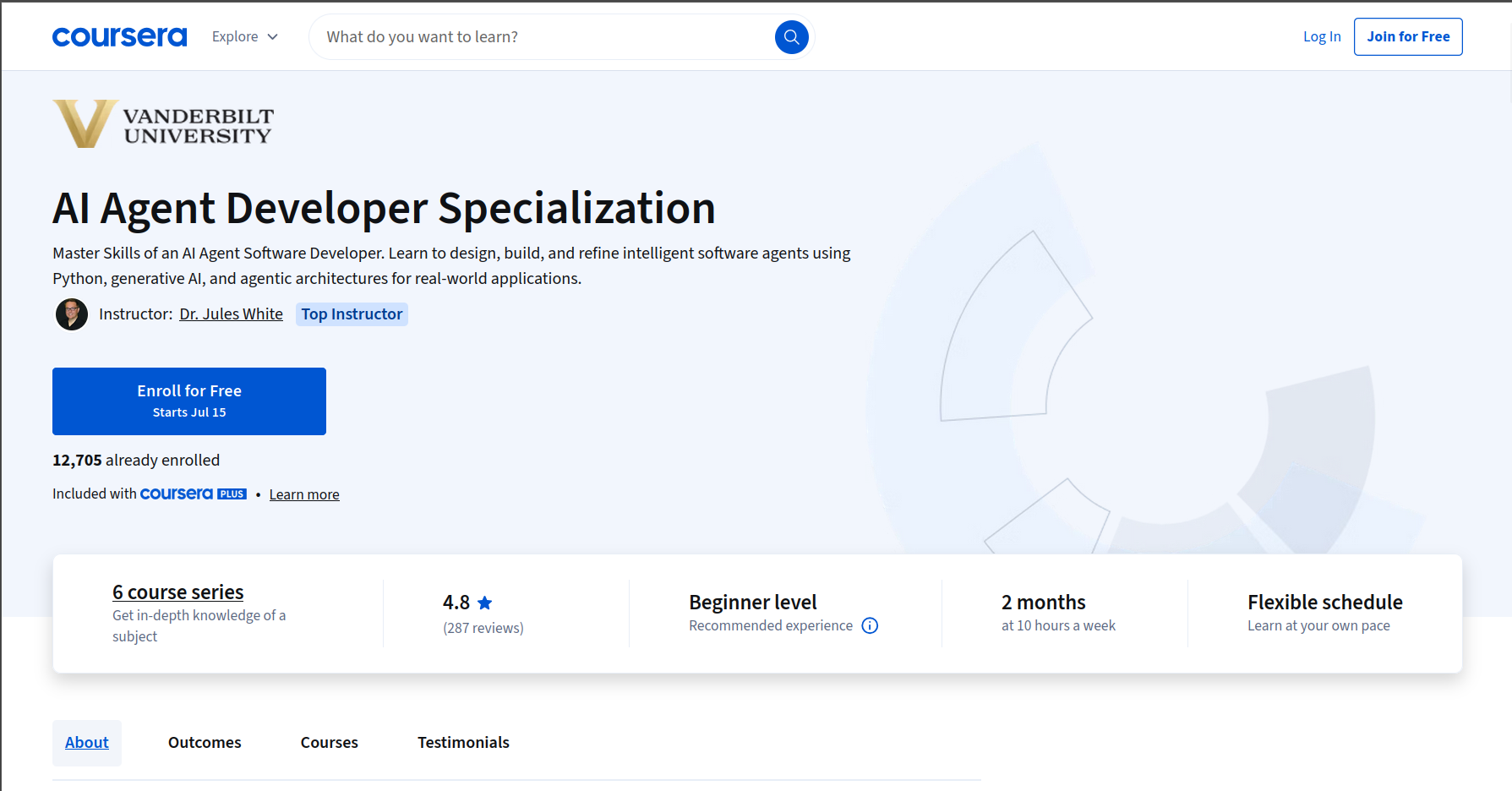1512x791 pixels.
Task: Select the About tab
Action: click(x=87, y=743)
